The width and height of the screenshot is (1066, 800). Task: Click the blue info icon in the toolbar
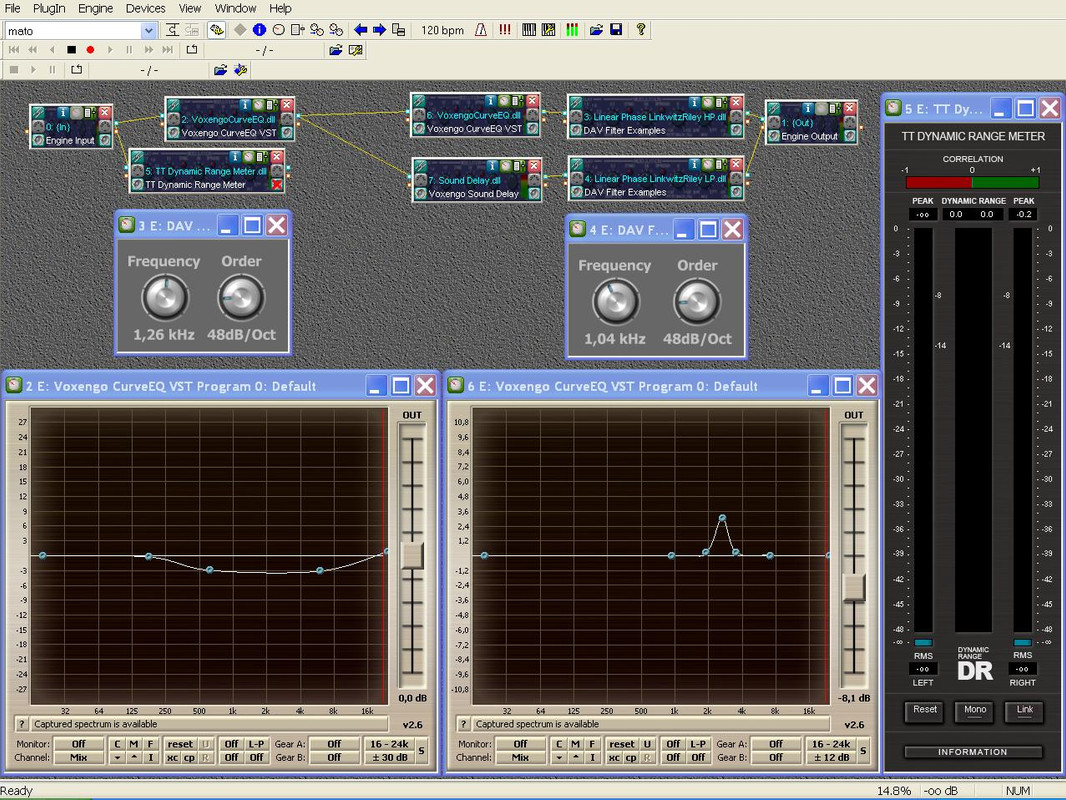[x=259, y=30]
